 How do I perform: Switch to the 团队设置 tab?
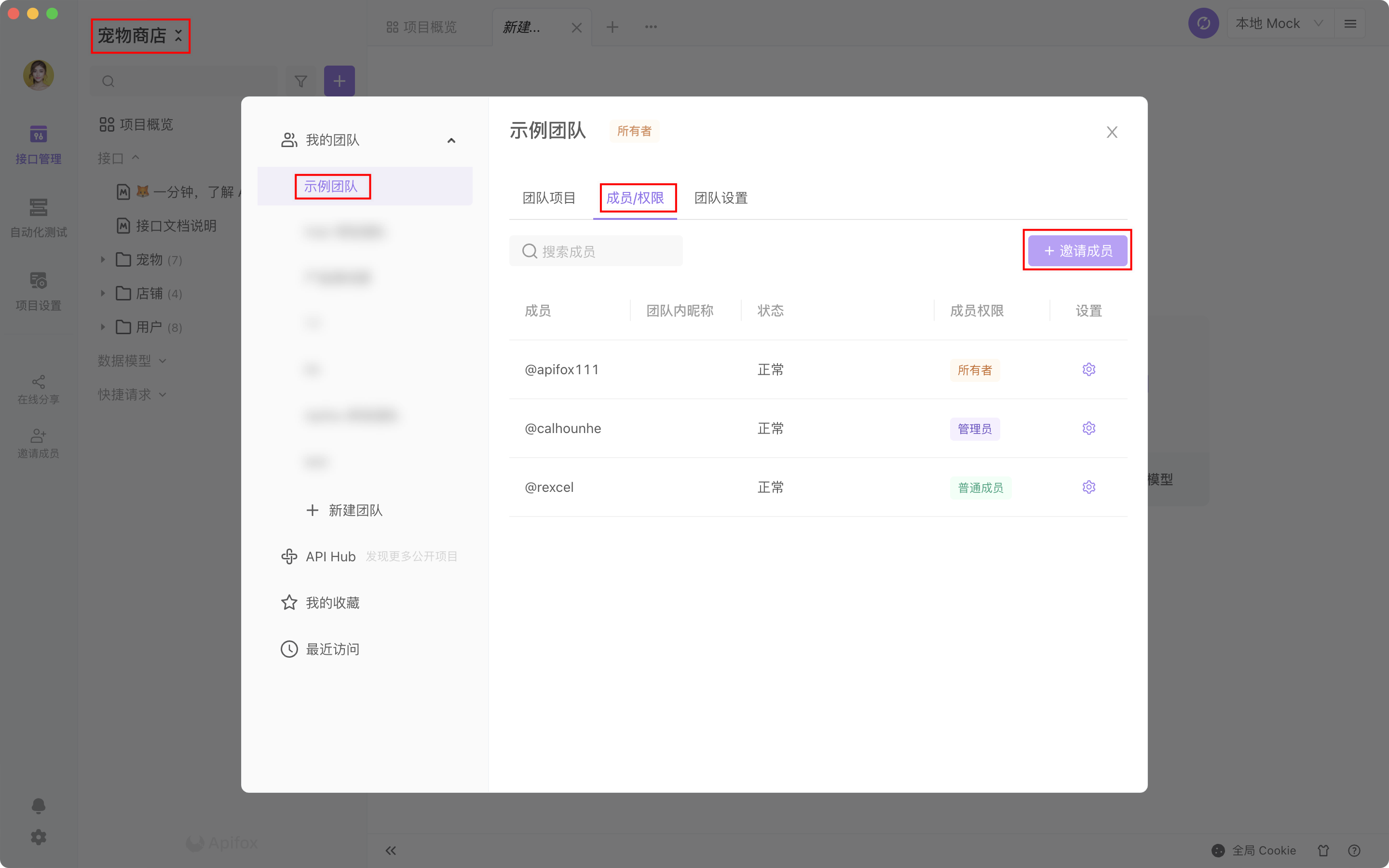[x=721, y=198]
